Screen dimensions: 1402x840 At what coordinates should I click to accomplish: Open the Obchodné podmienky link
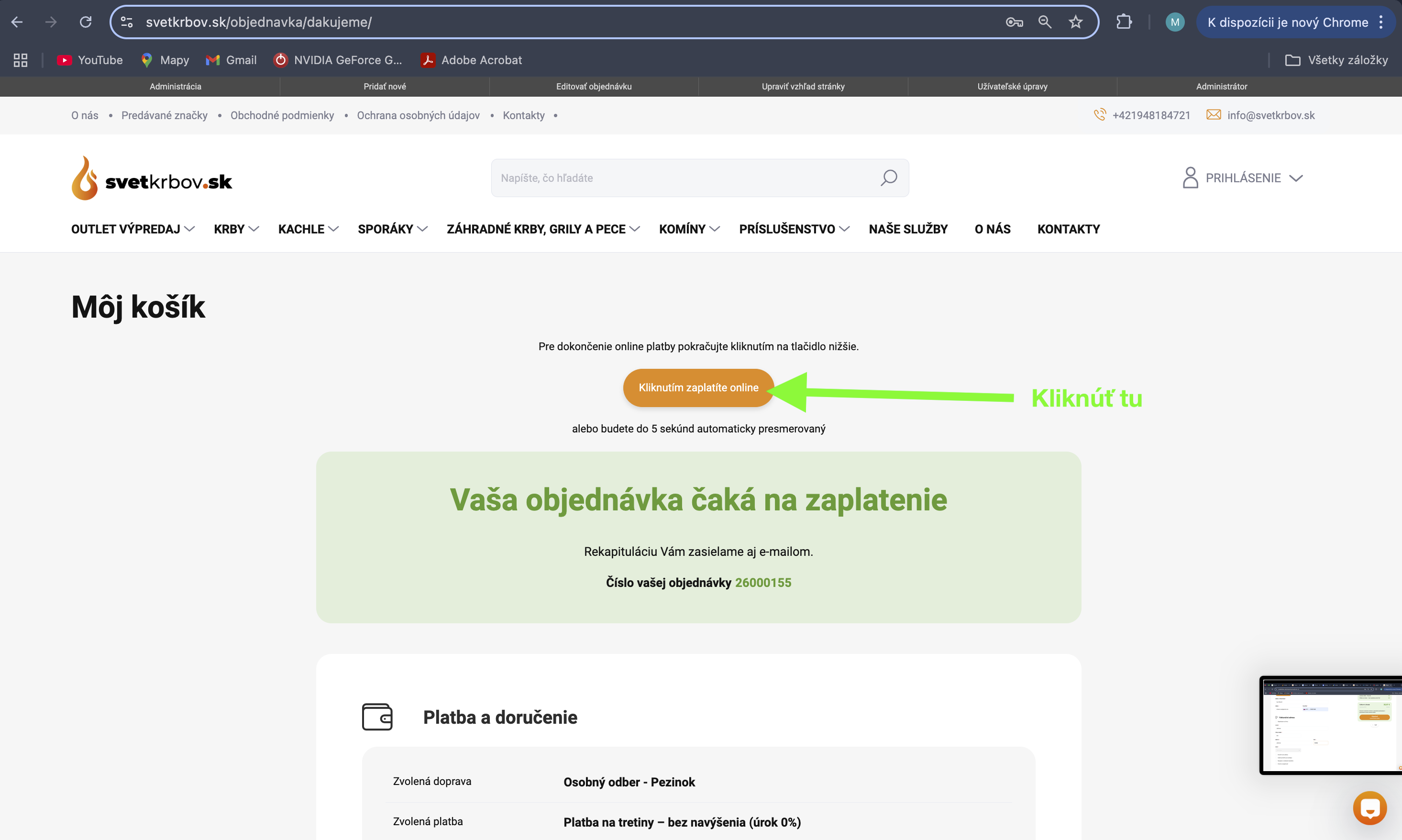pyautogui.click(x=282, y=115)
